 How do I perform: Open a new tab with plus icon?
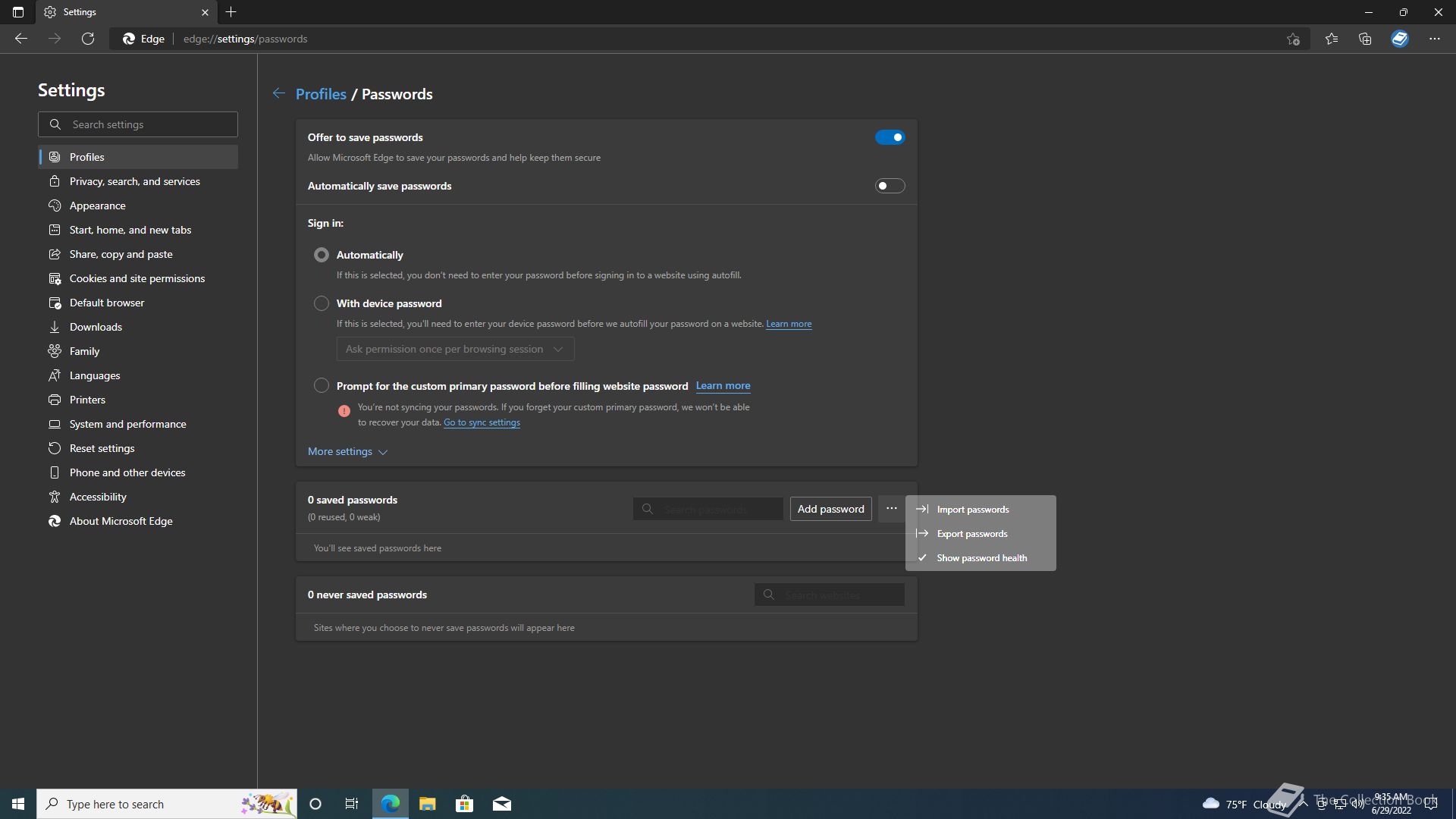click(231, 12)
